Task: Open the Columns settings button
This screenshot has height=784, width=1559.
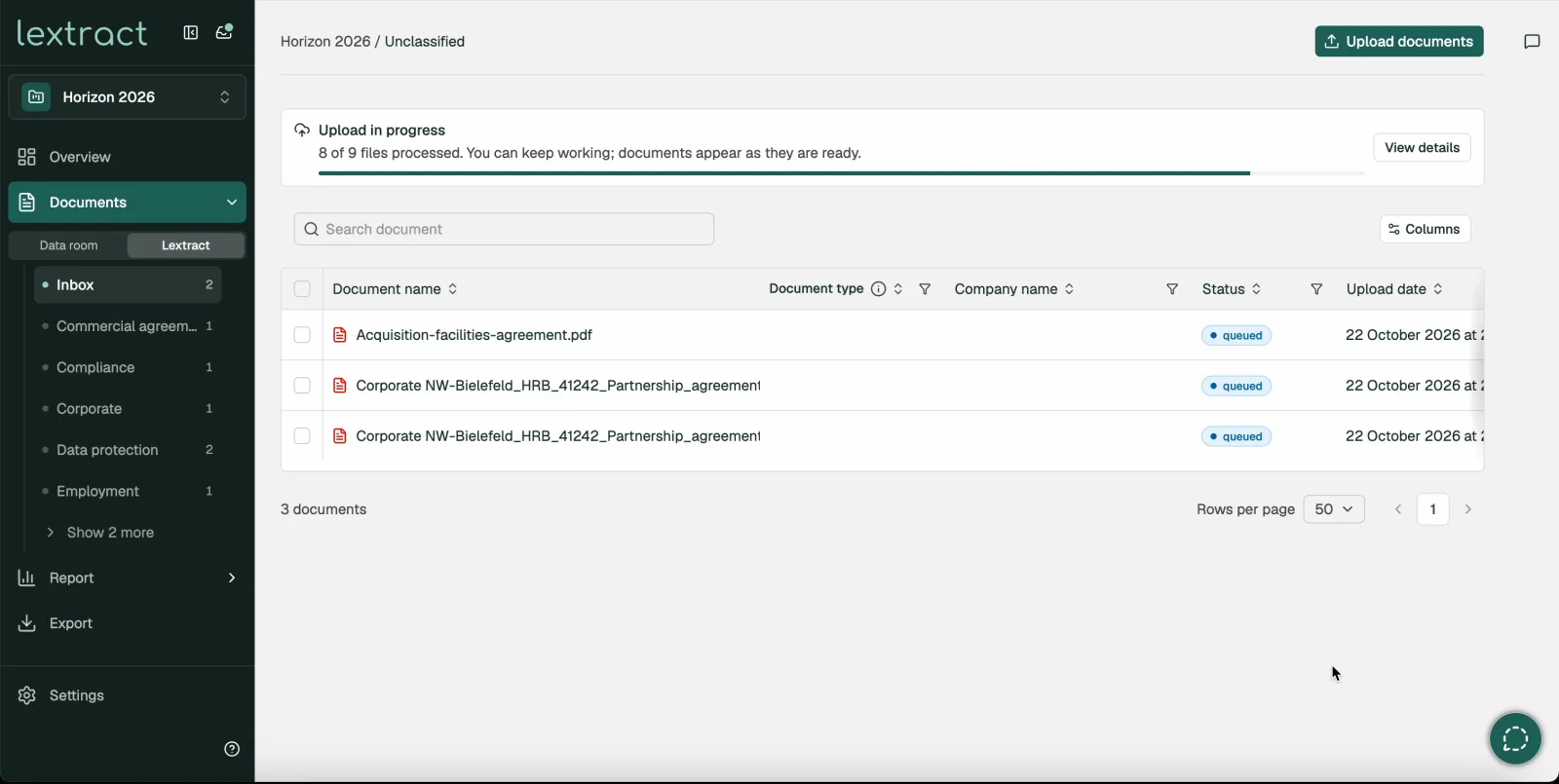Action: 1425,229
